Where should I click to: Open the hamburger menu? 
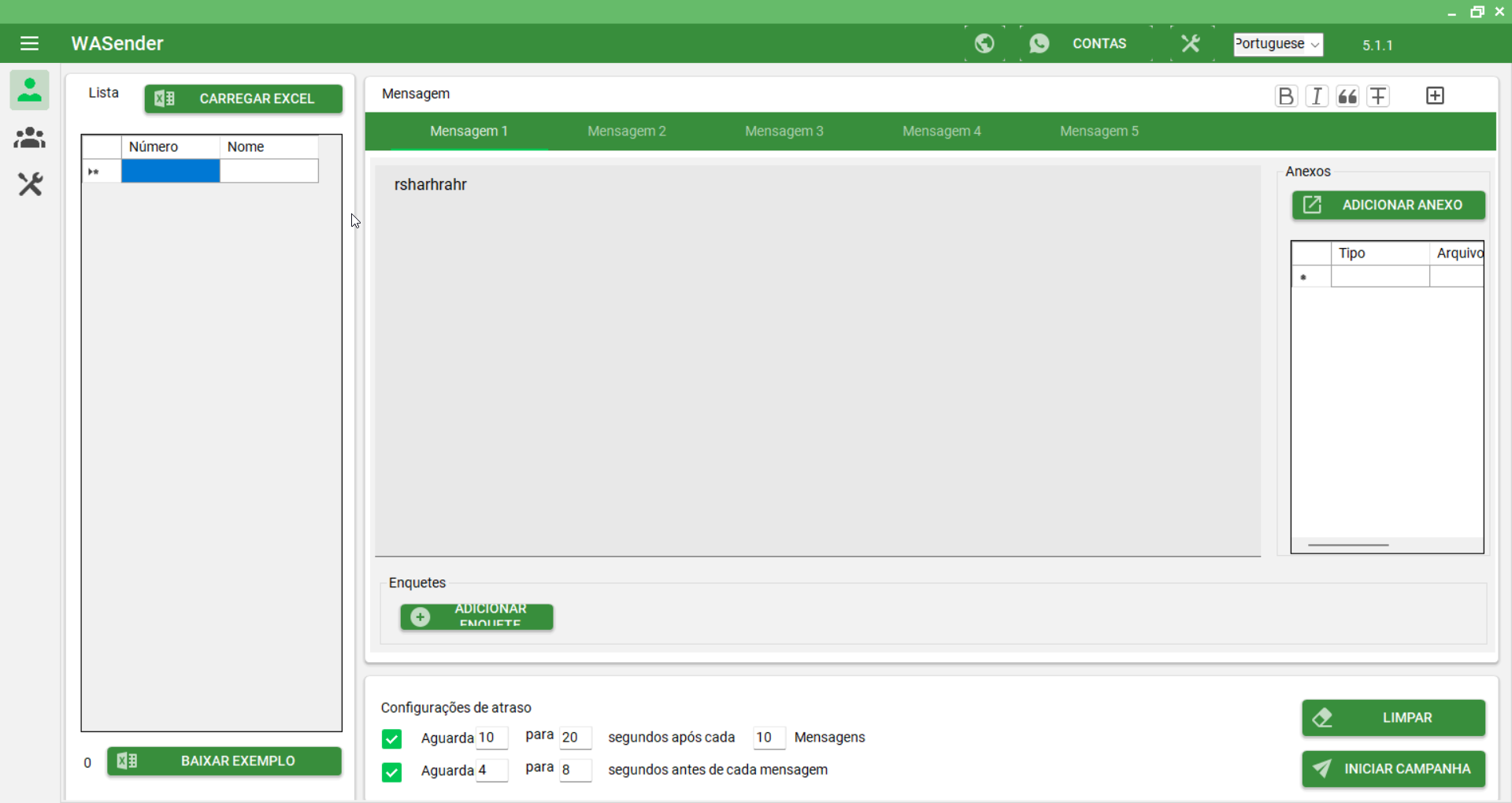(x=29, y=43)
